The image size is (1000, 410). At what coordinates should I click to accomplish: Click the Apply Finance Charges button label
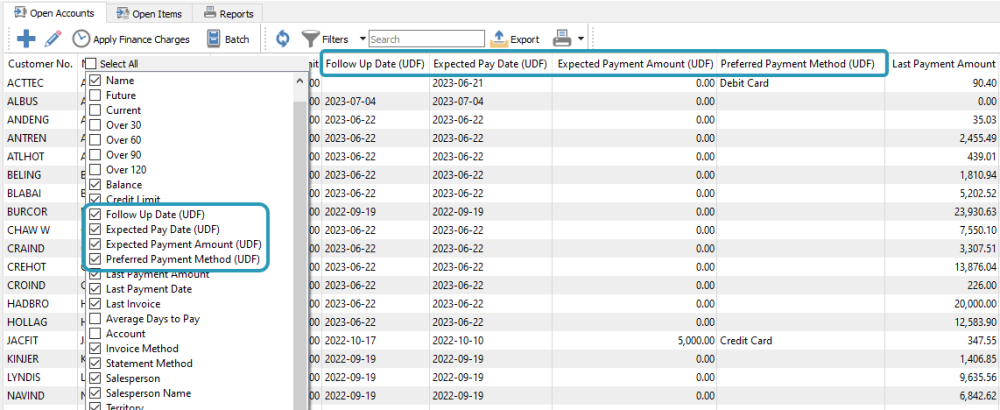point(142,40)
